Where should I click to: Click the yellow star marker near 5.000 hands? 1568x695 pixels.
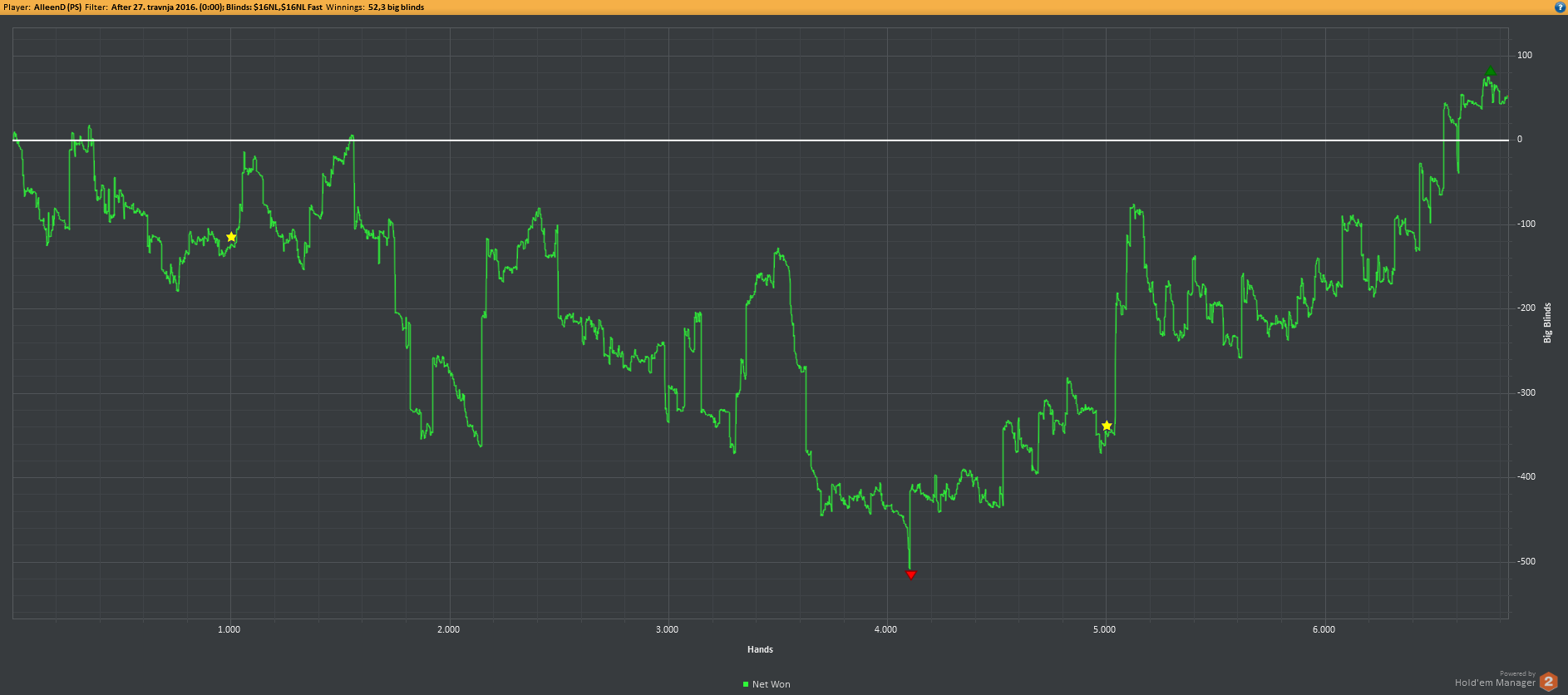(1107, 426)
